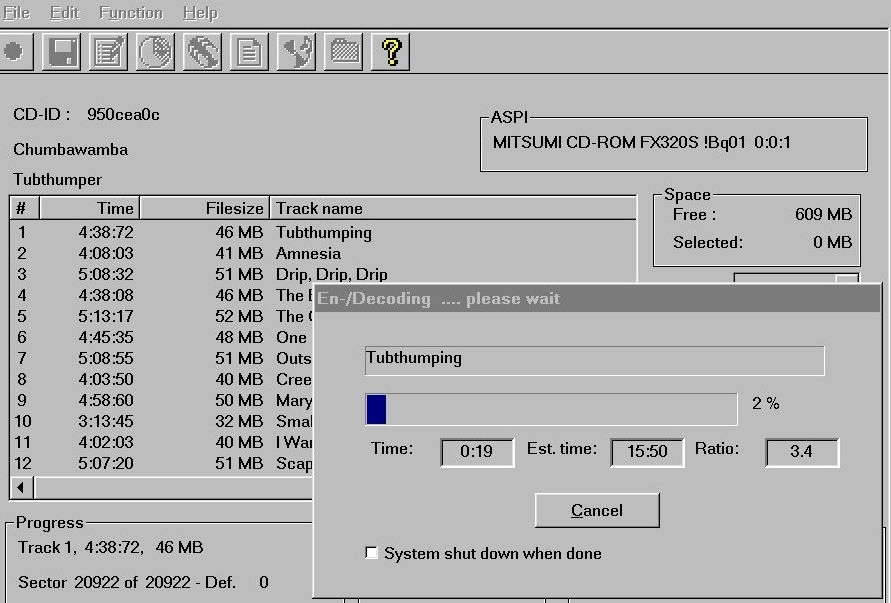This screenshot has width=891, height=603.
Task: Click the floppy disk save icon
Action: click(x=61, y=52)
